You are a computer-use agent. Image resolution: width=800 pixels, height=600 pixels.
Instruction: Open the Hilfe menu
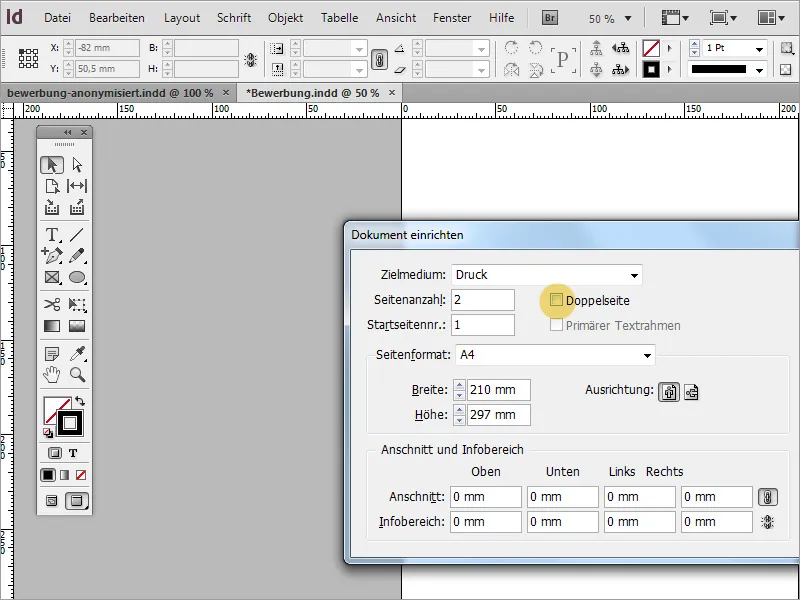(502, 18)
